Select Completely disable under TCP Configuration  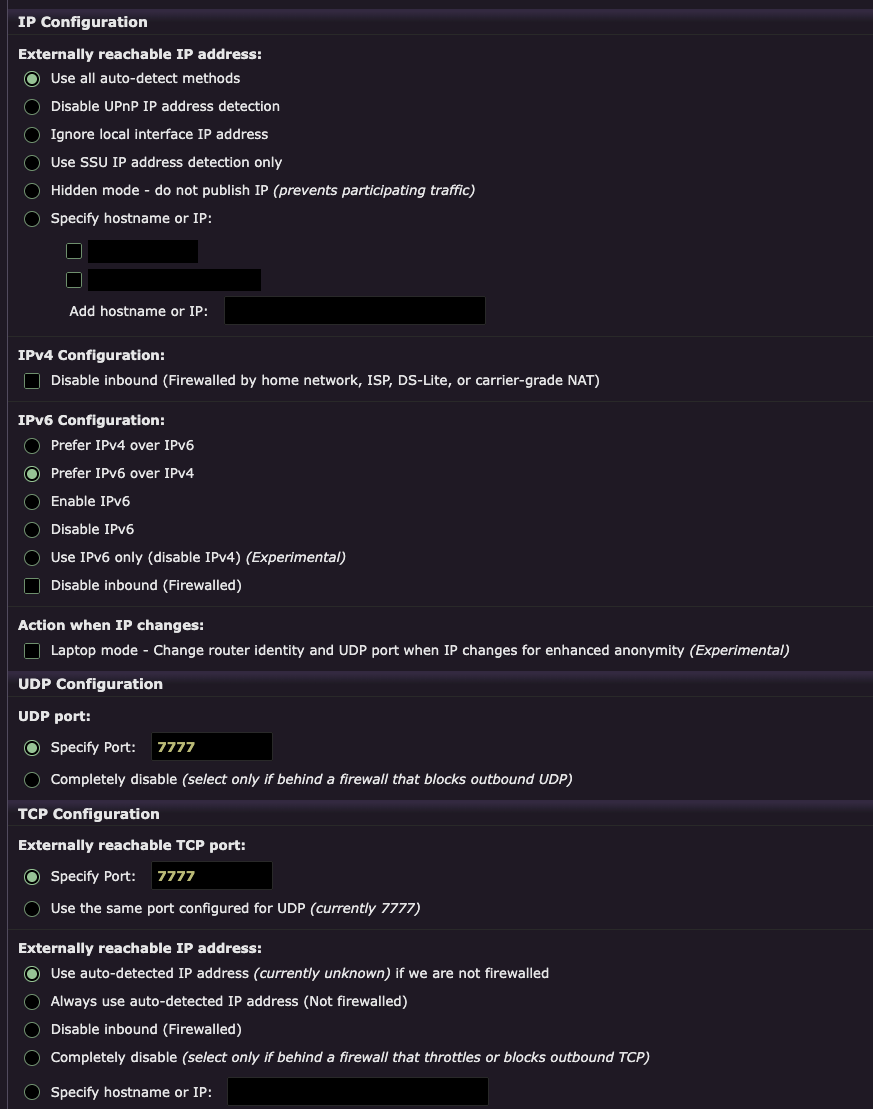(x=32, y=1057)
